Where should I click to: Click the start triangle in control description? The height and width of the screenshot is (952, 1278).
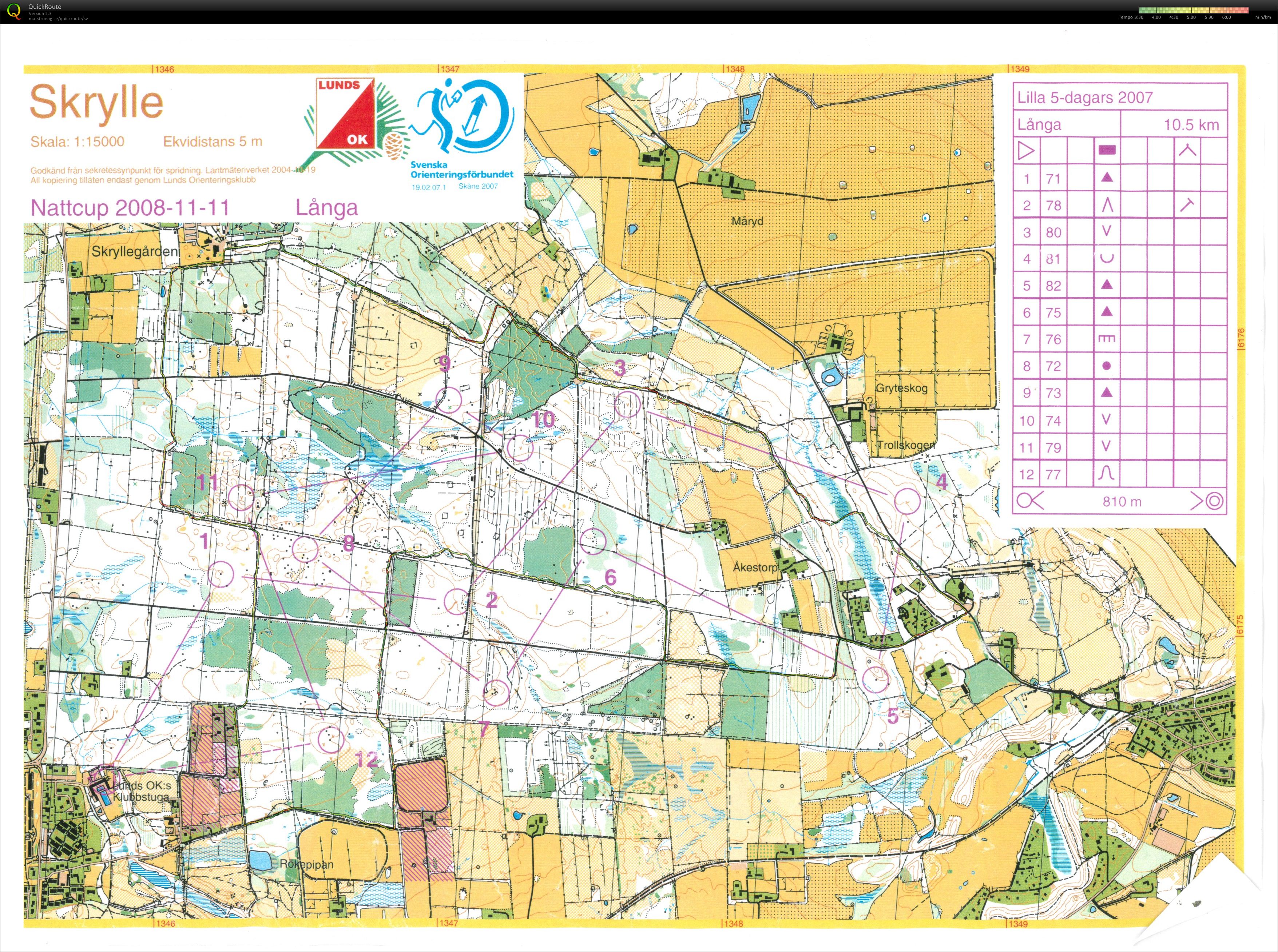coord(1026,151)
